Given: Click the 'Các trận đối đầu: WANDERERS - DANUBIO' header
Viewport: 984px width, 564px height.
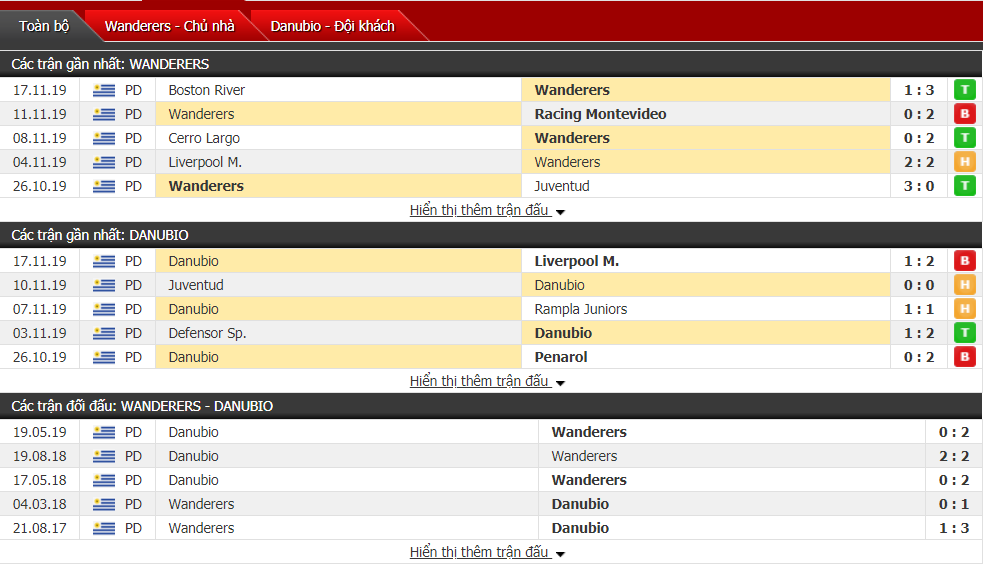Looking at the screenshot, I should click(x=142, y=406).
